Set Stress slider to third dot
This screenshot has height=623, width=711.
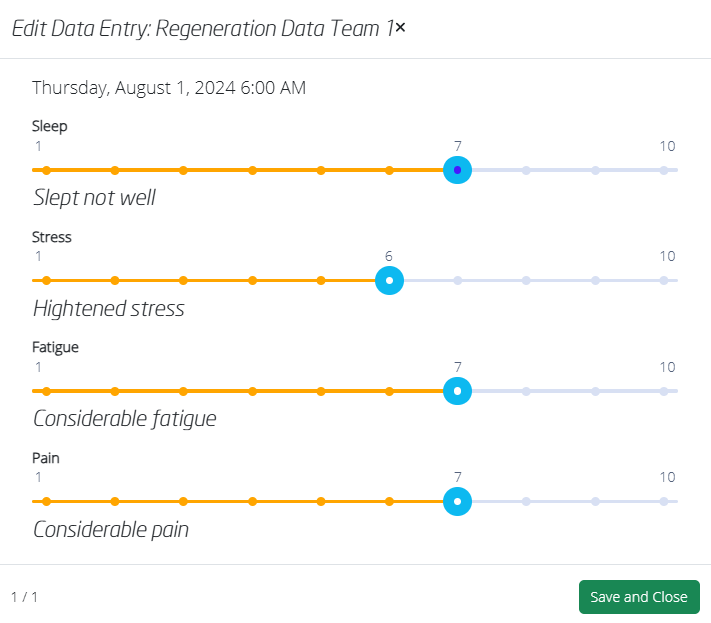(183, 281)
